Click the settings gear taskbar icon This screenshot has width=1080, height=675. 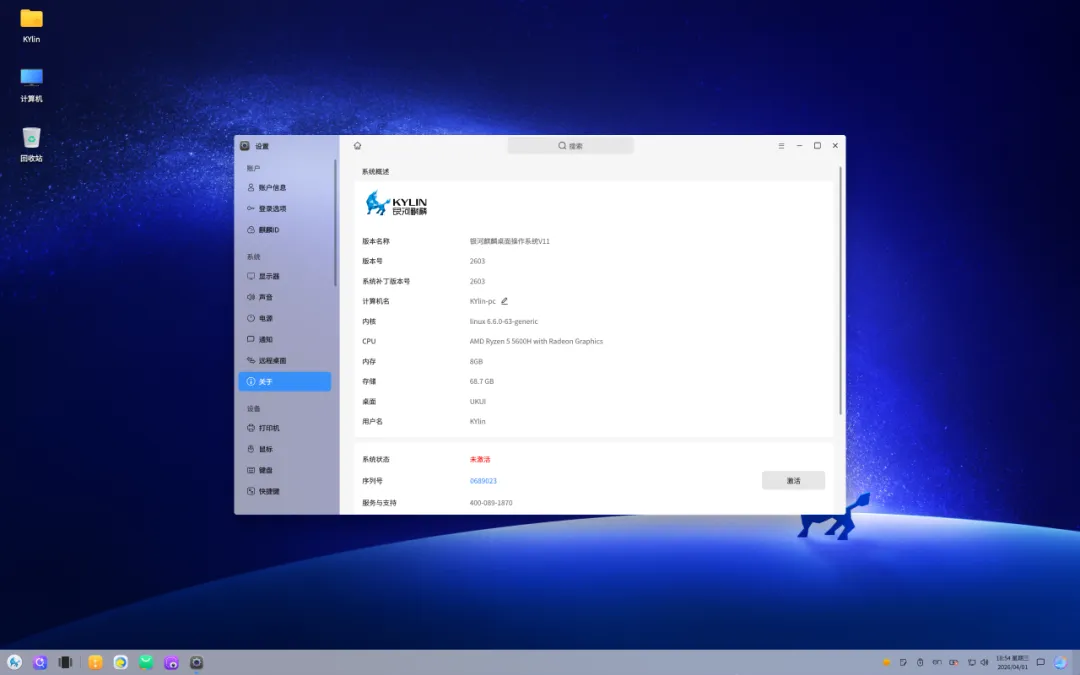196,663
